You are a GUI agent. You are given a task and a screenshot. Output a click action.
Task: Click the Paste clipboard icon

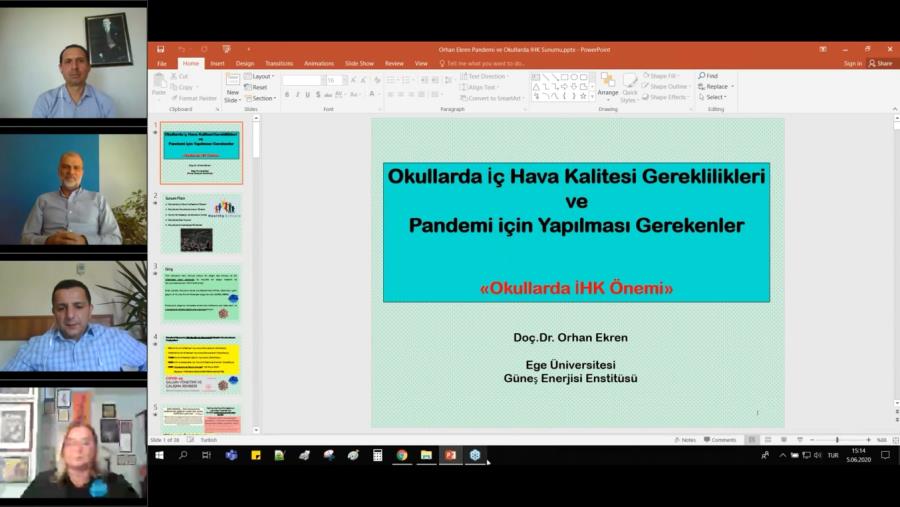click(159, 84)
